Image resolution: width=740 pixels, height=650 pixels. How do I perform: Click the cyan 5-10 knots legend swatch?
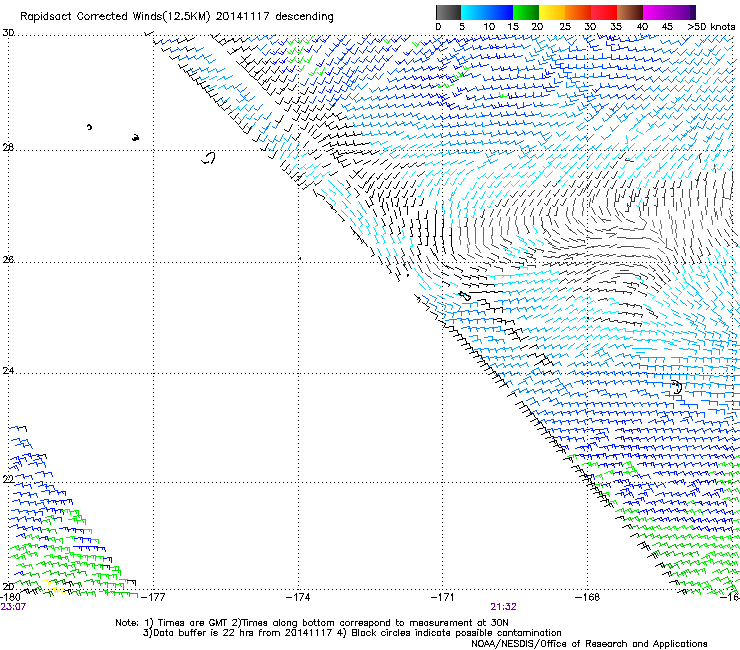(x=474, y=12)
